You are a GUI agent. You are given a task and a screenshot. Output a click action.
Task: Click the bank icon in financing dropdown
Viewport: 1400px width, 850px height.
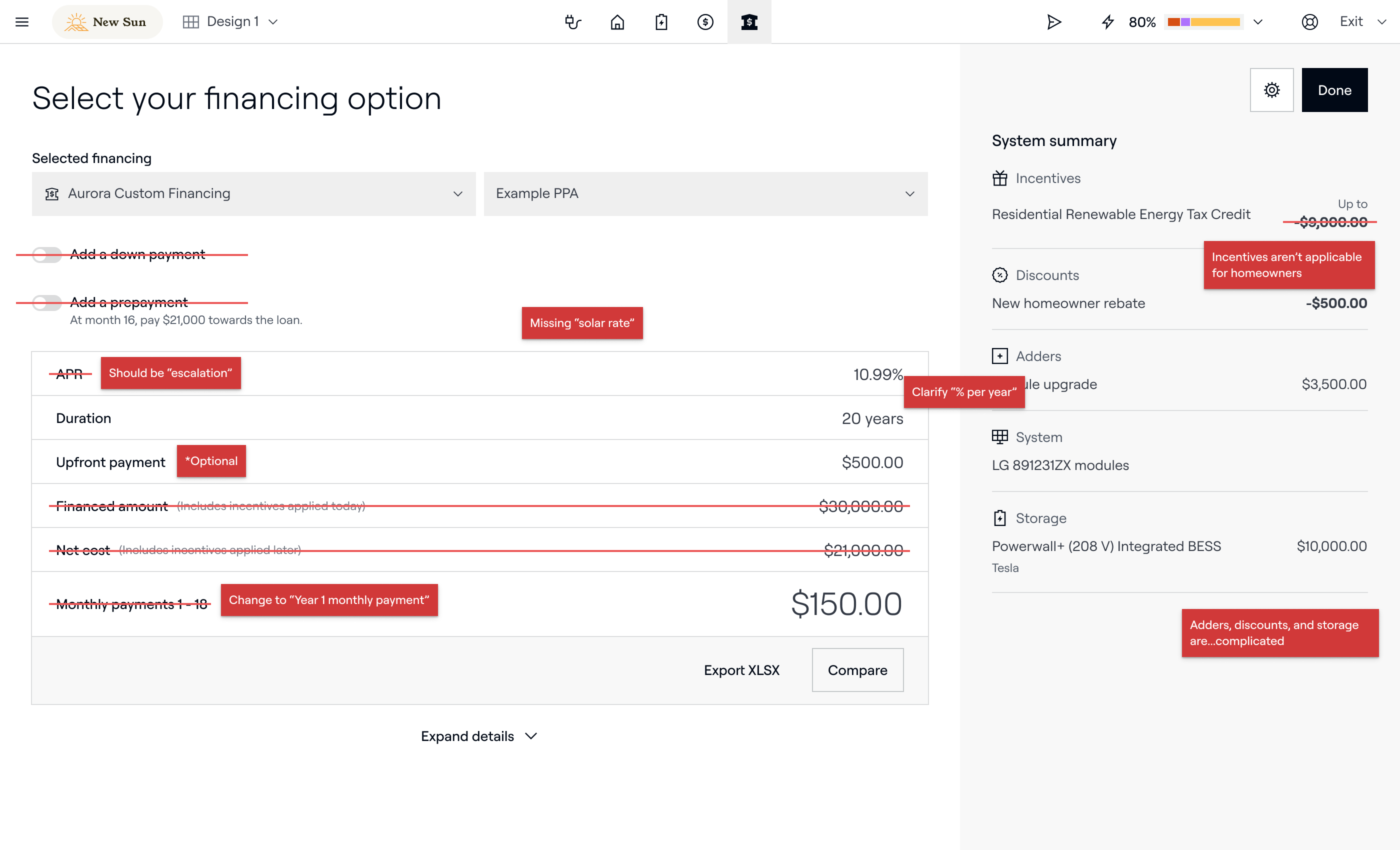(51, 194)
